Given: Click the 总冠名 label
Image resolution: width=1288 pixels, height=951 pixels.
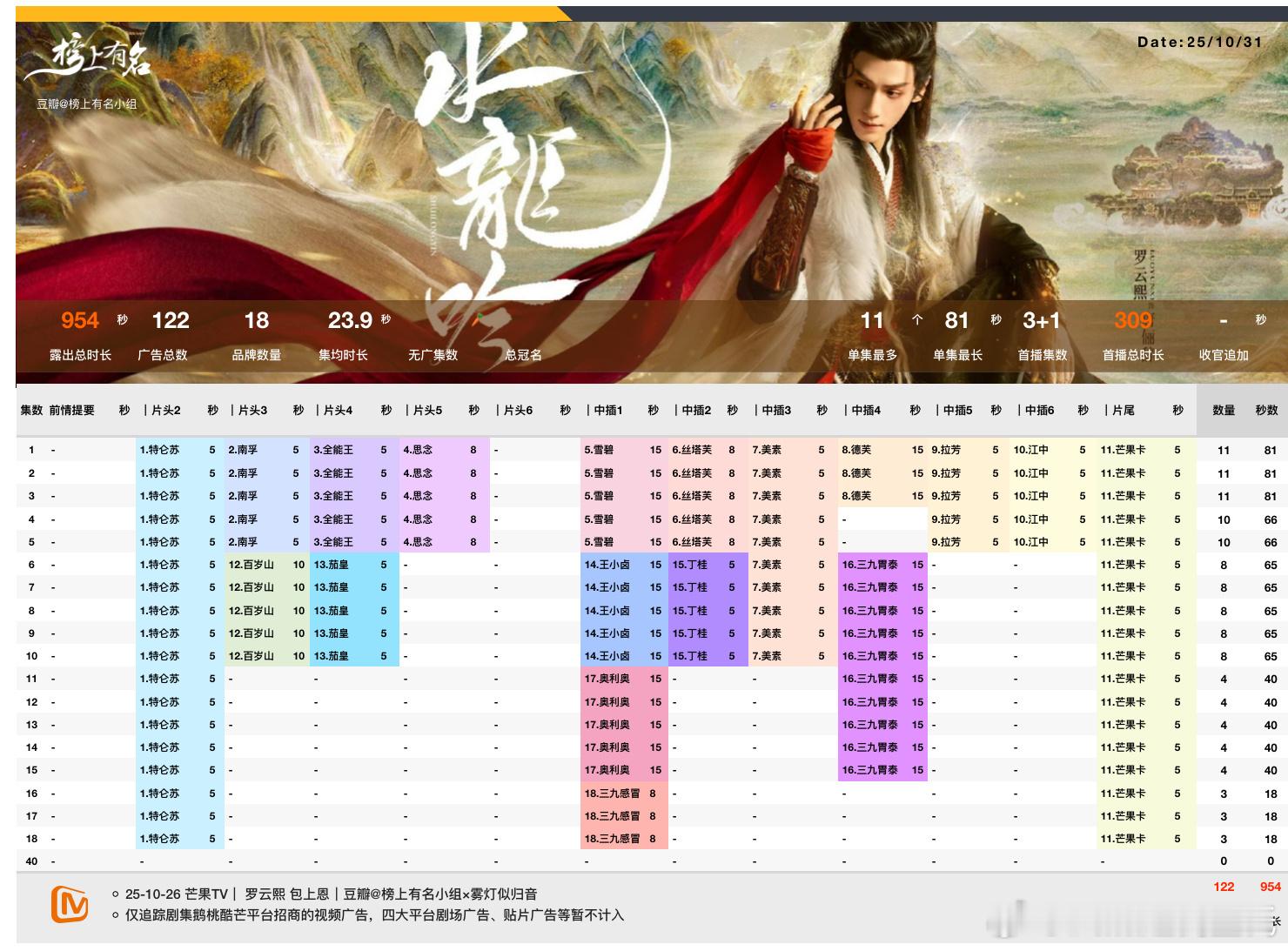Looking at the screenshot, I should point(524,355).
